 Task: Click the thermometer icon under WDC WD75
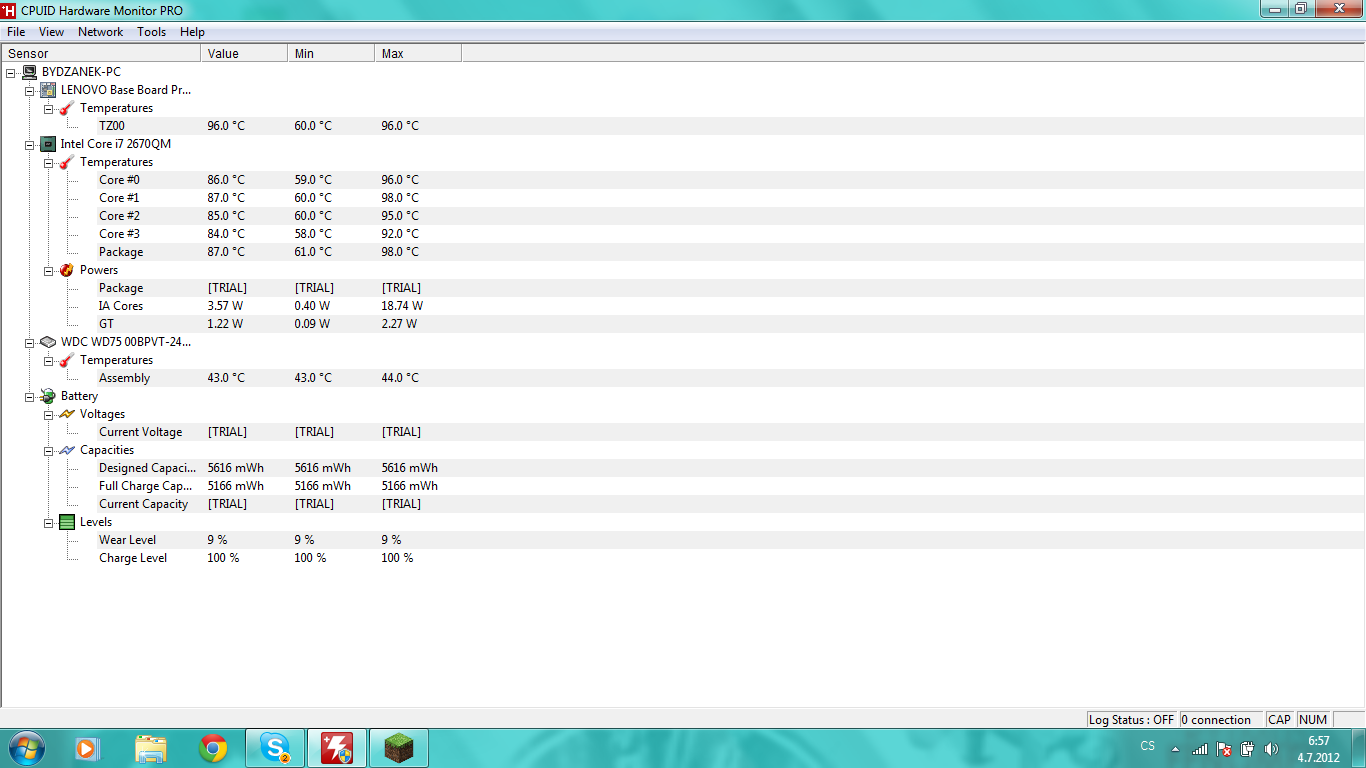pos(67,360)
